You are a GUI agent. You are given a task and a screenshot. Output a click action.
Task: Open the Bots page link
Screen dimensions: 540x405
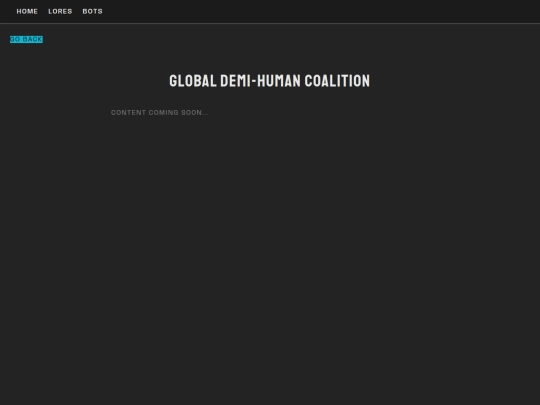[x=92, y=11]
